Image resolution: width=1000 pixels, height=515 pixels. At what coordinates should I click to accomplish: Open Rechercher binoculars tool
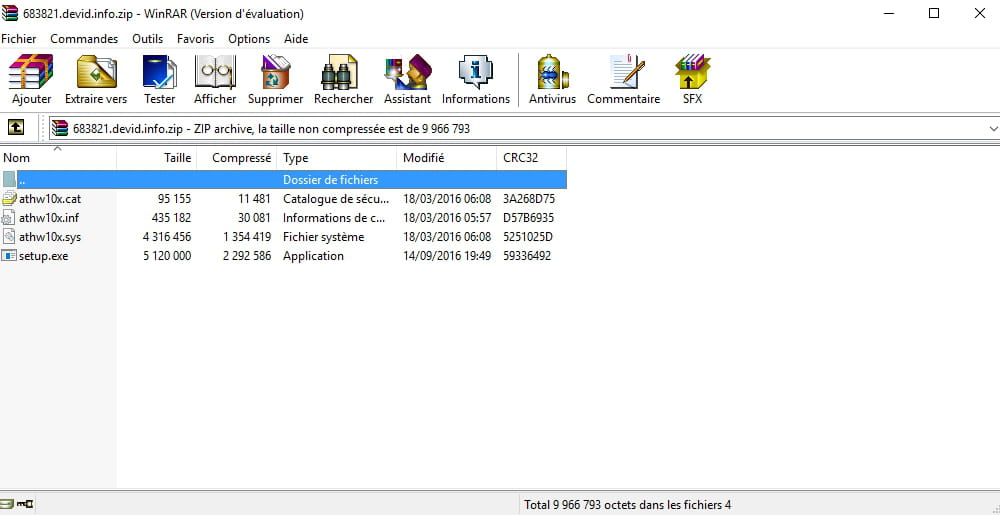click(339, 71)
